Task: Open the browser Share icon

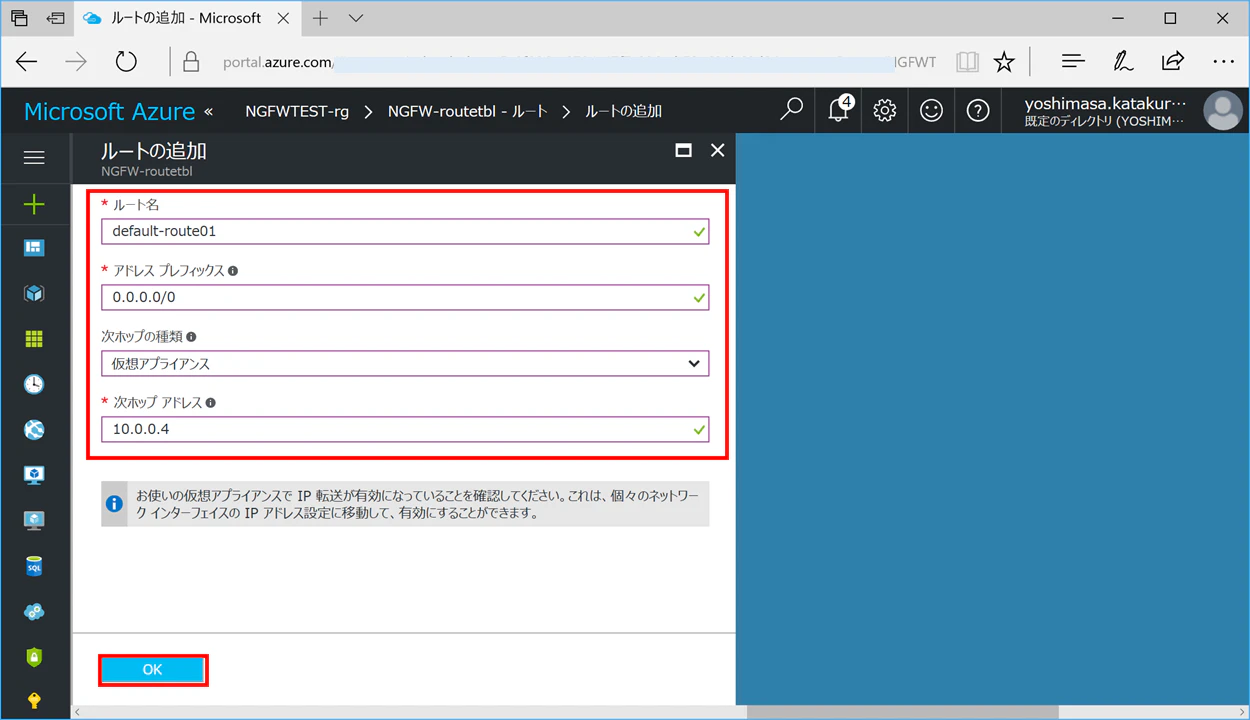Action: click(x=1173, y=61)
